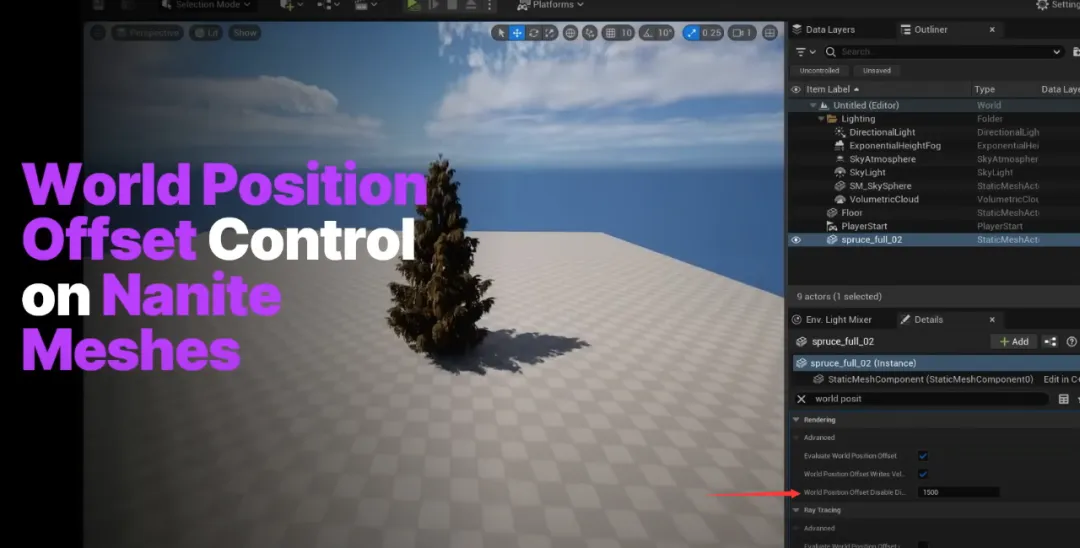Open viewport options hamburger menu
Viewport: 1080px width, 548px height.
coord(98,32)
